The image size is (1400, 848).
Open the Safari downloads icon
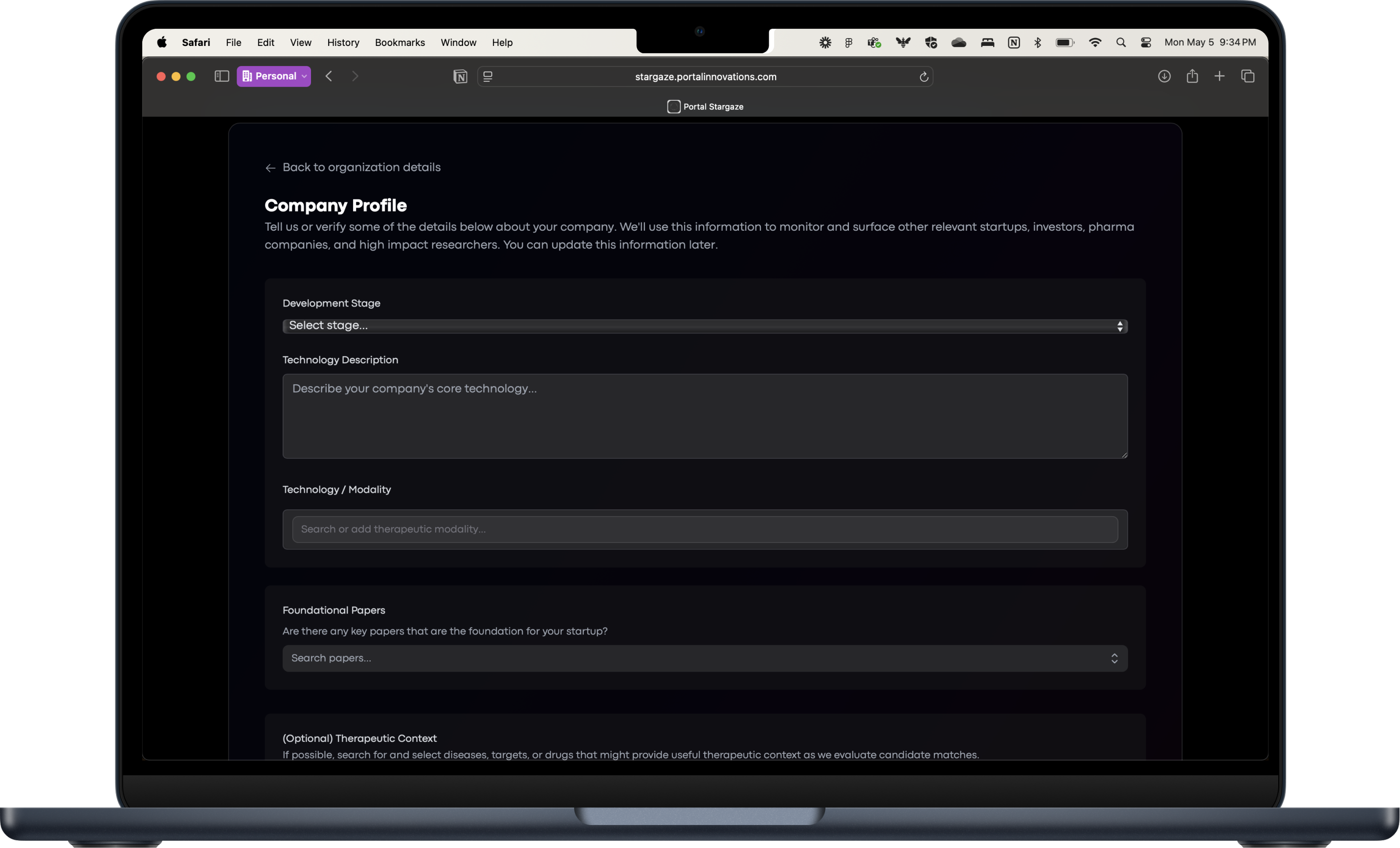pyautogui.click(x=1164, y=76)
